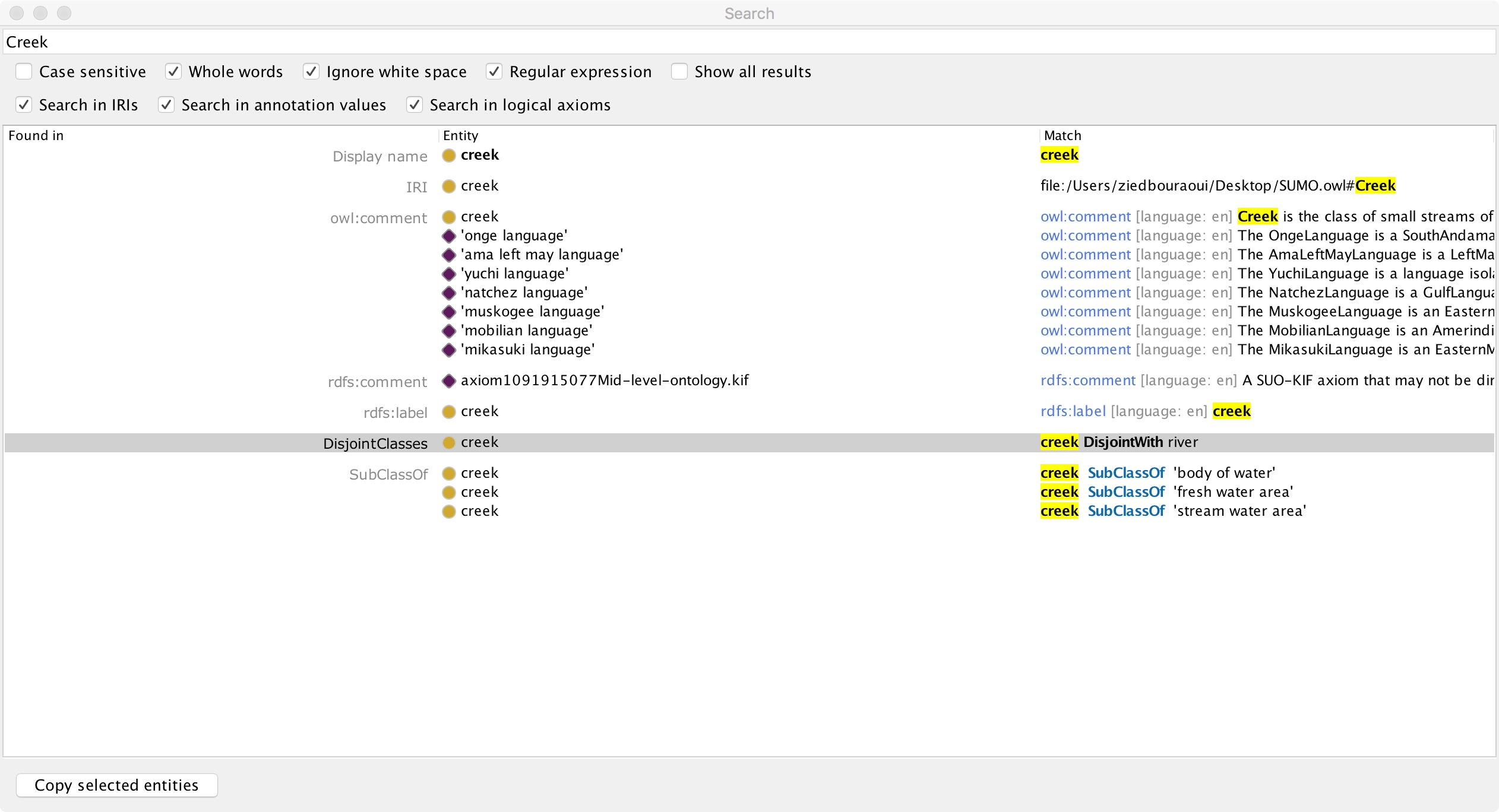
Task: Click the purple diamond icon for 'ama left may language'
Action: point(449,255)
